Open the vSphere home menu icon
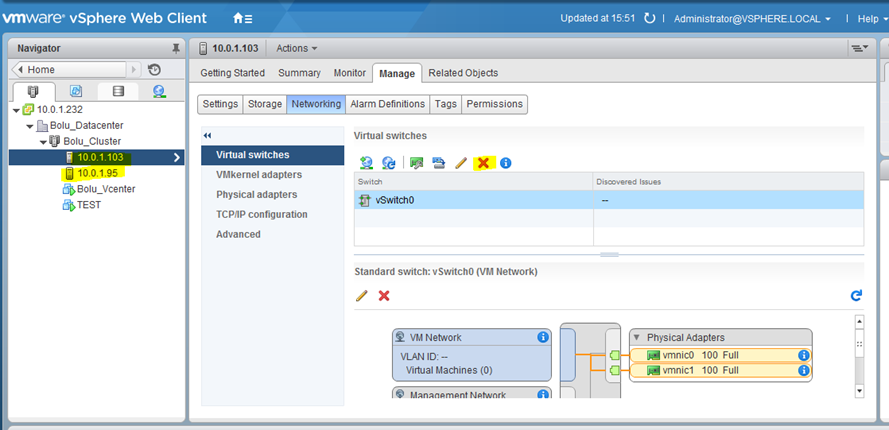 (243, 19)
